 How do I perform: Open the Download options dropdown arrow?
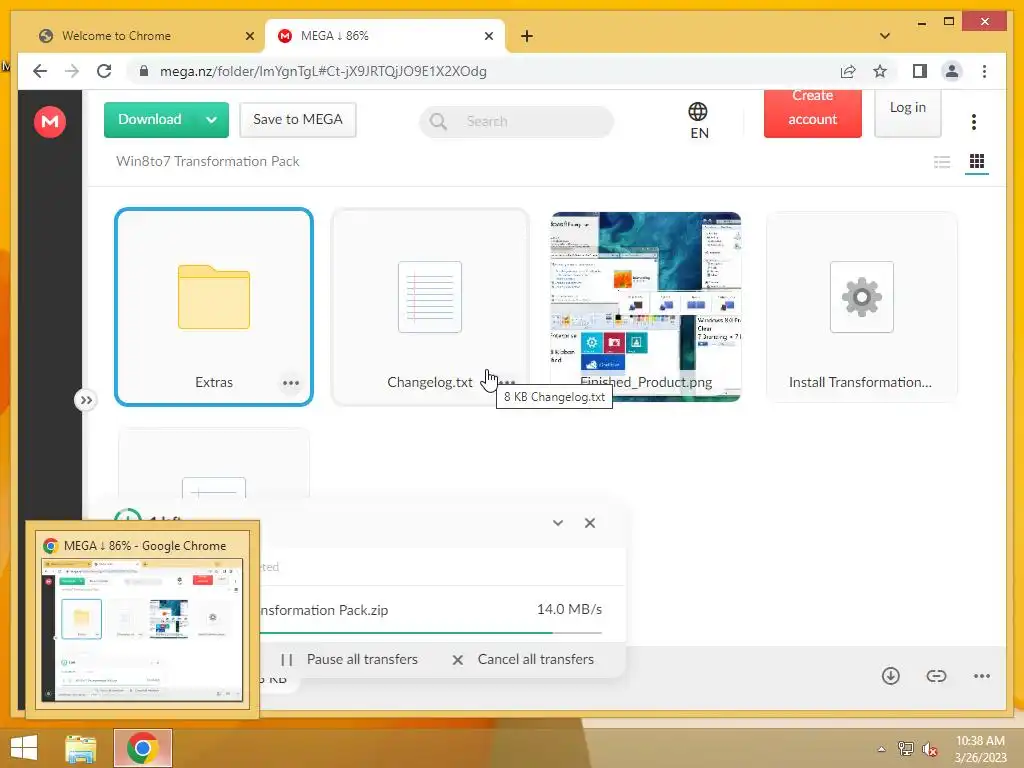[212, 120]
